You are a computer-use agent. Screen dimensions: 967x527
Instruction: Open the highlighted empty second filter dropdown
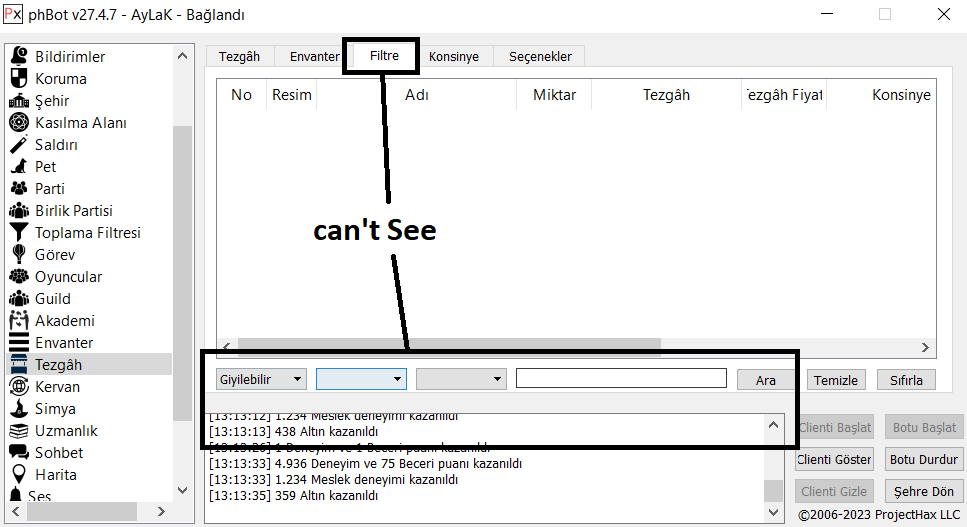(x=361, y=379)
